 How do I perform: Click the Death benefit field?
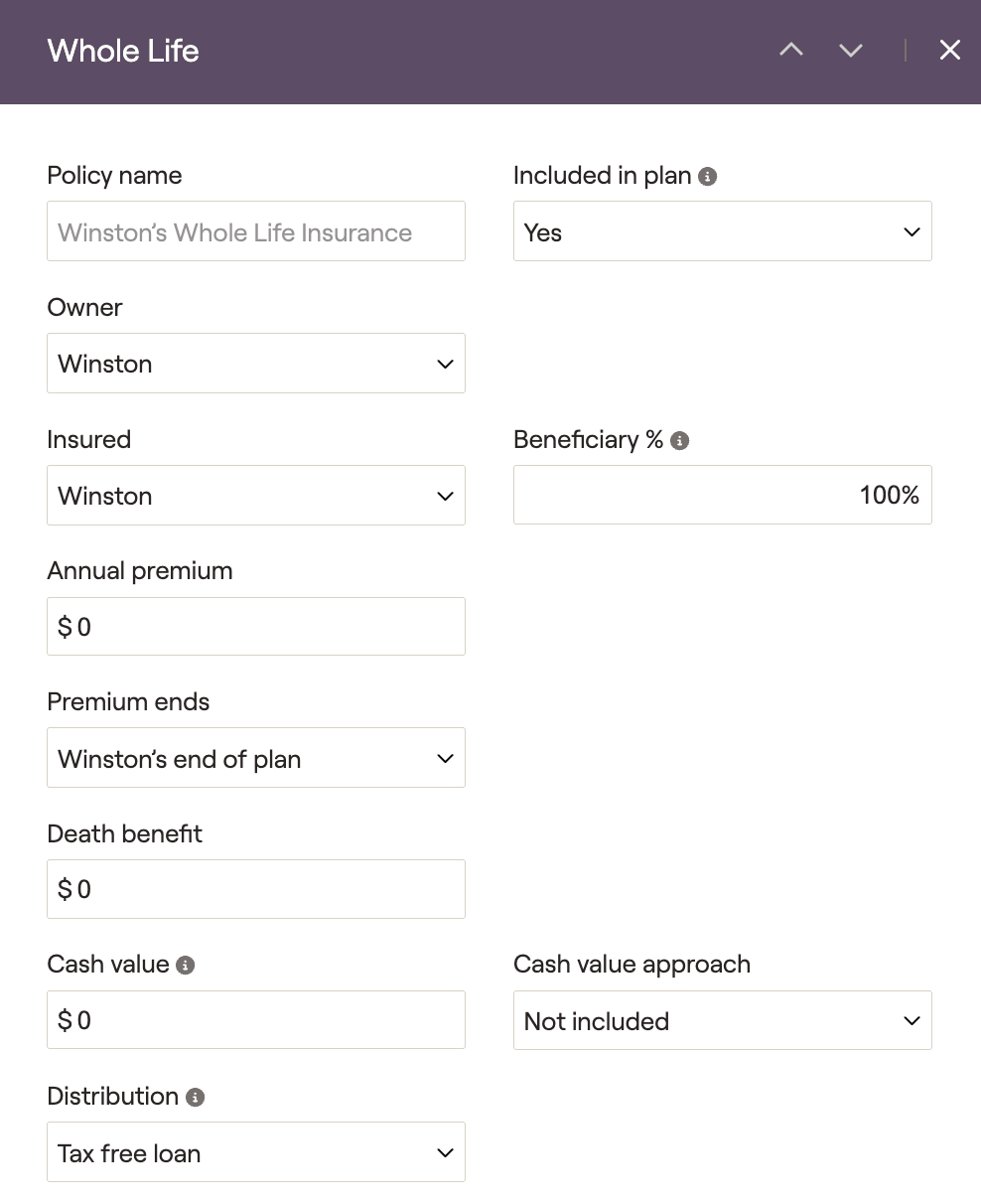[255, 889]
